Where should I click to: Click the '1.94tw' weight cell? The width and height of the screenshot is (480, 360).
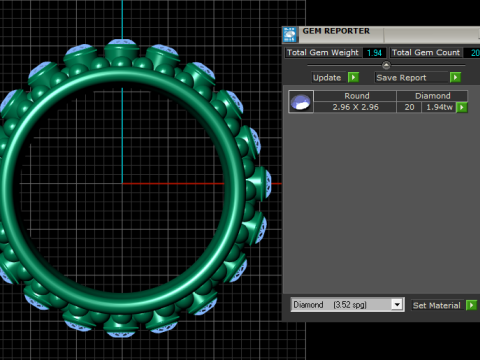pyautogui.click(x=439, y=107)
